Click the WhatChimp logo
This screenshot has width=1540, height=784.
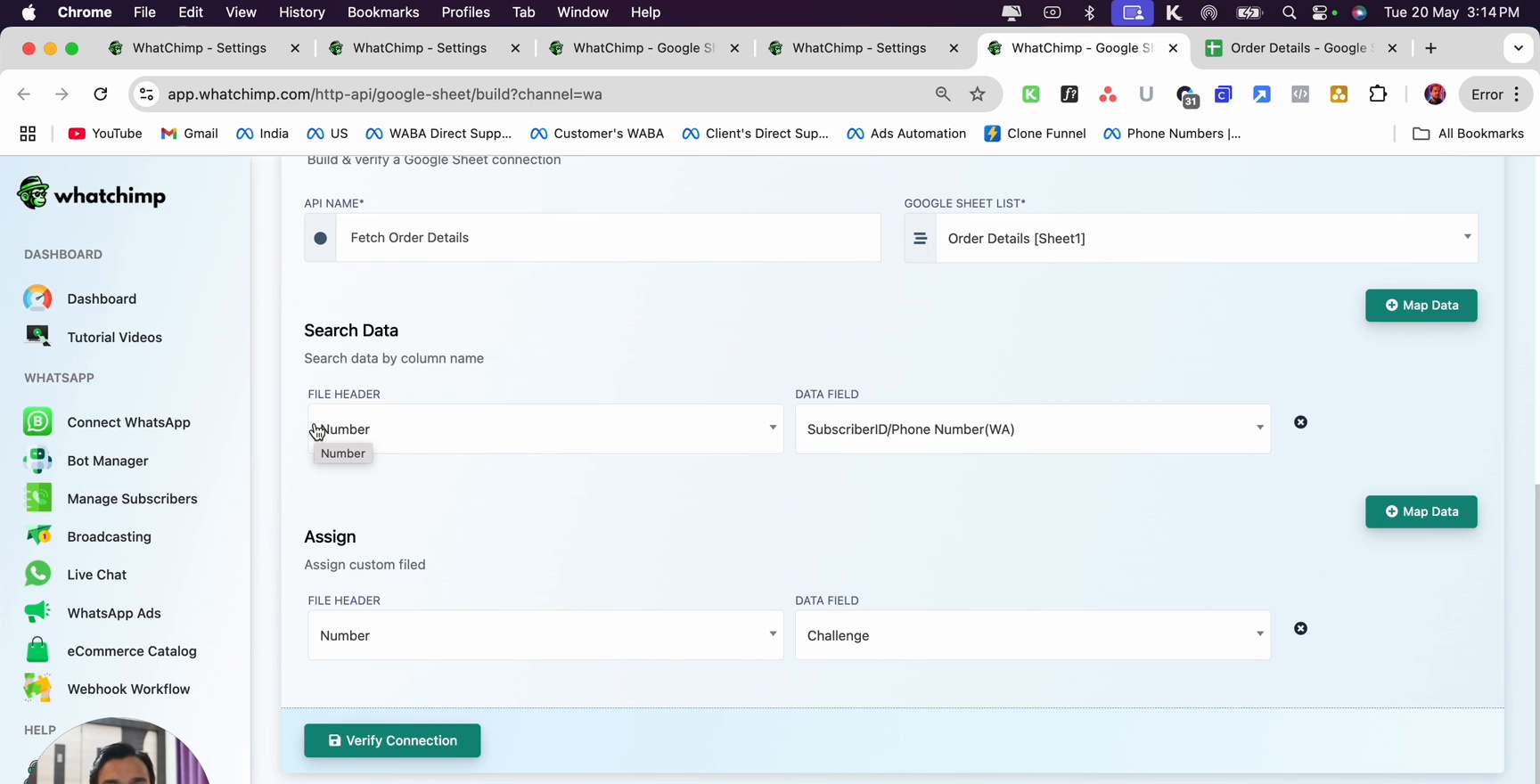pos(92,193)
